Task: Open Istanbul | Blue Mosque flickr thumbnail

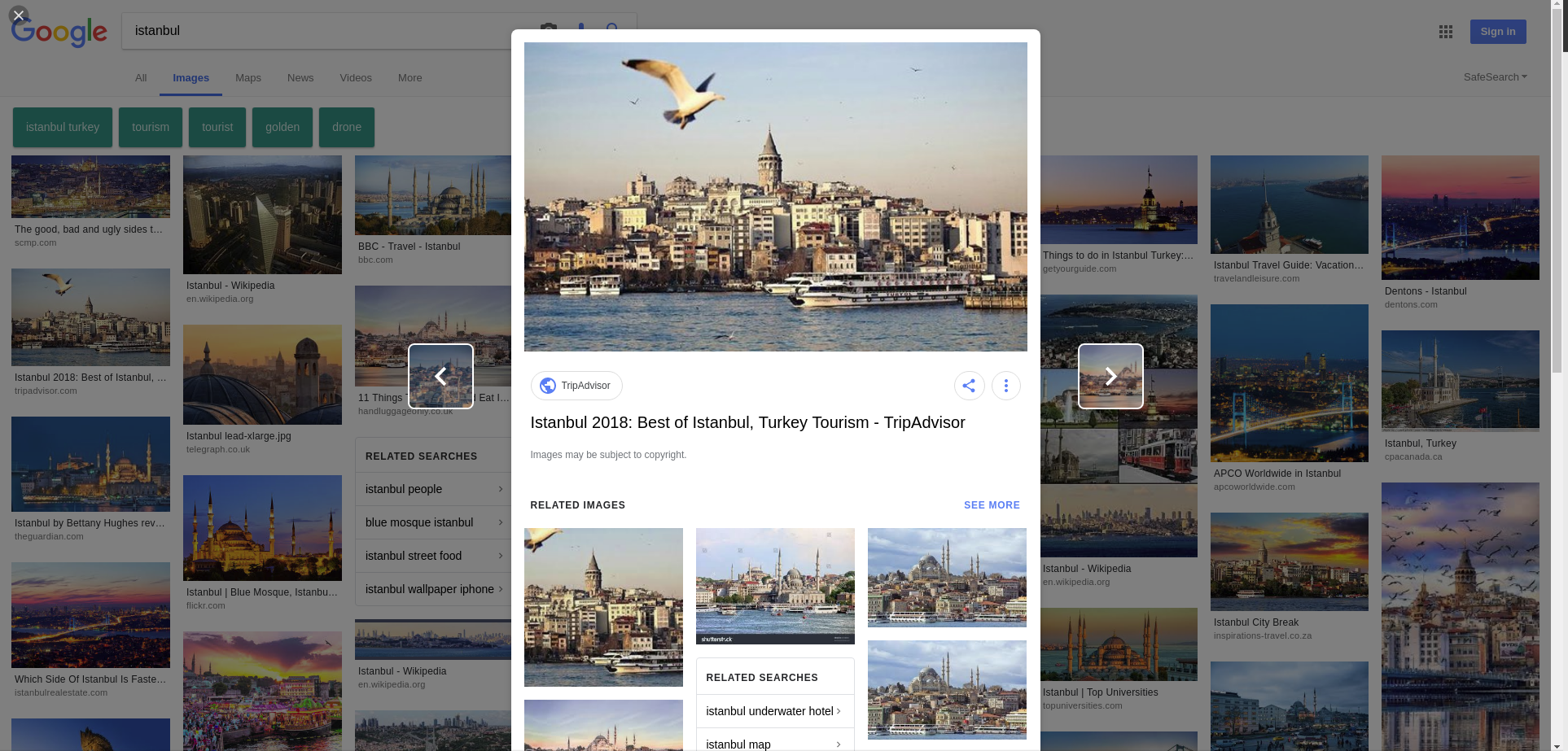Action: (x=262, y=528)
